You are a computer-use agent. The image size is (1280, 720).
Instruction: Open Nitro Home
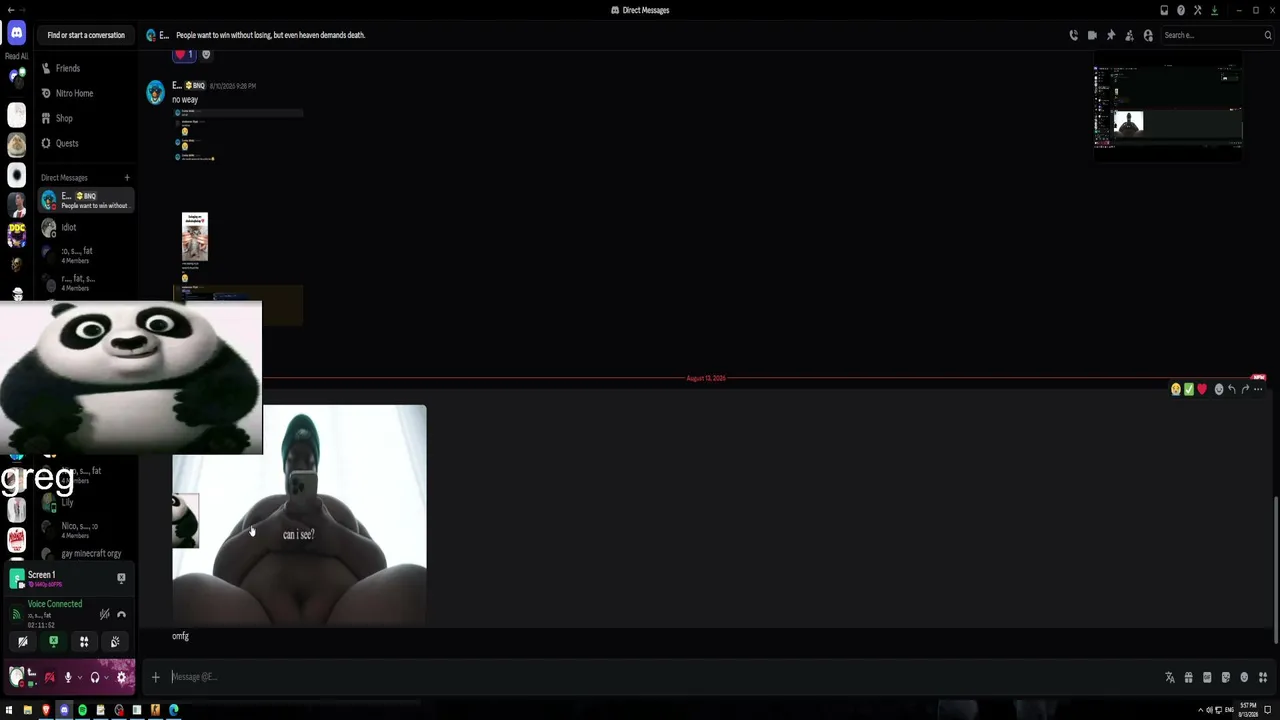86,93
